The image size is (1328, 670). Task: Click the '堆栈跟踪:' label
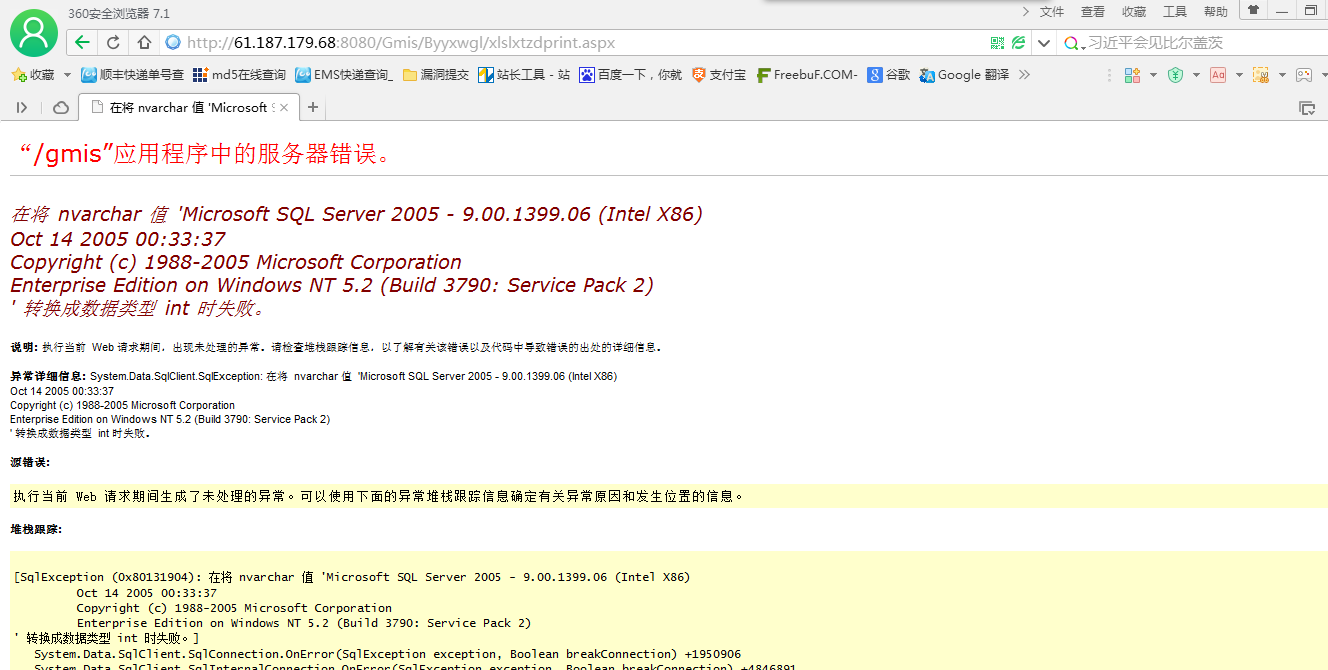tap(36, 529)
